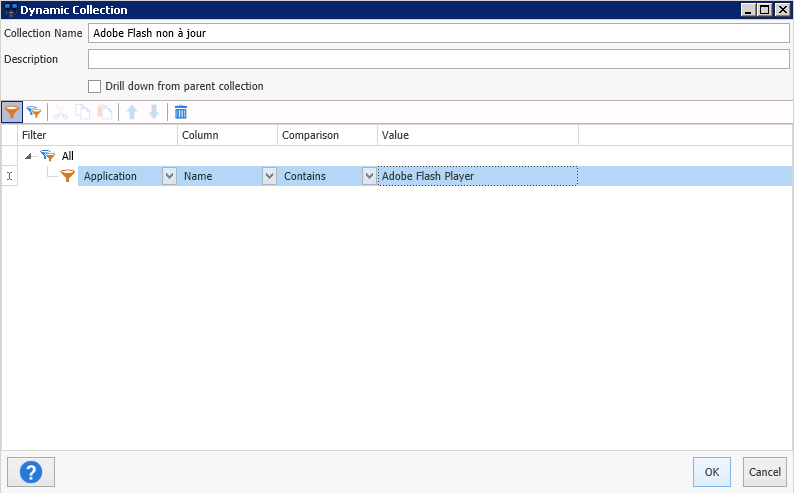
Task: Enable Drill down from parent collection
Action: point(95,86)
